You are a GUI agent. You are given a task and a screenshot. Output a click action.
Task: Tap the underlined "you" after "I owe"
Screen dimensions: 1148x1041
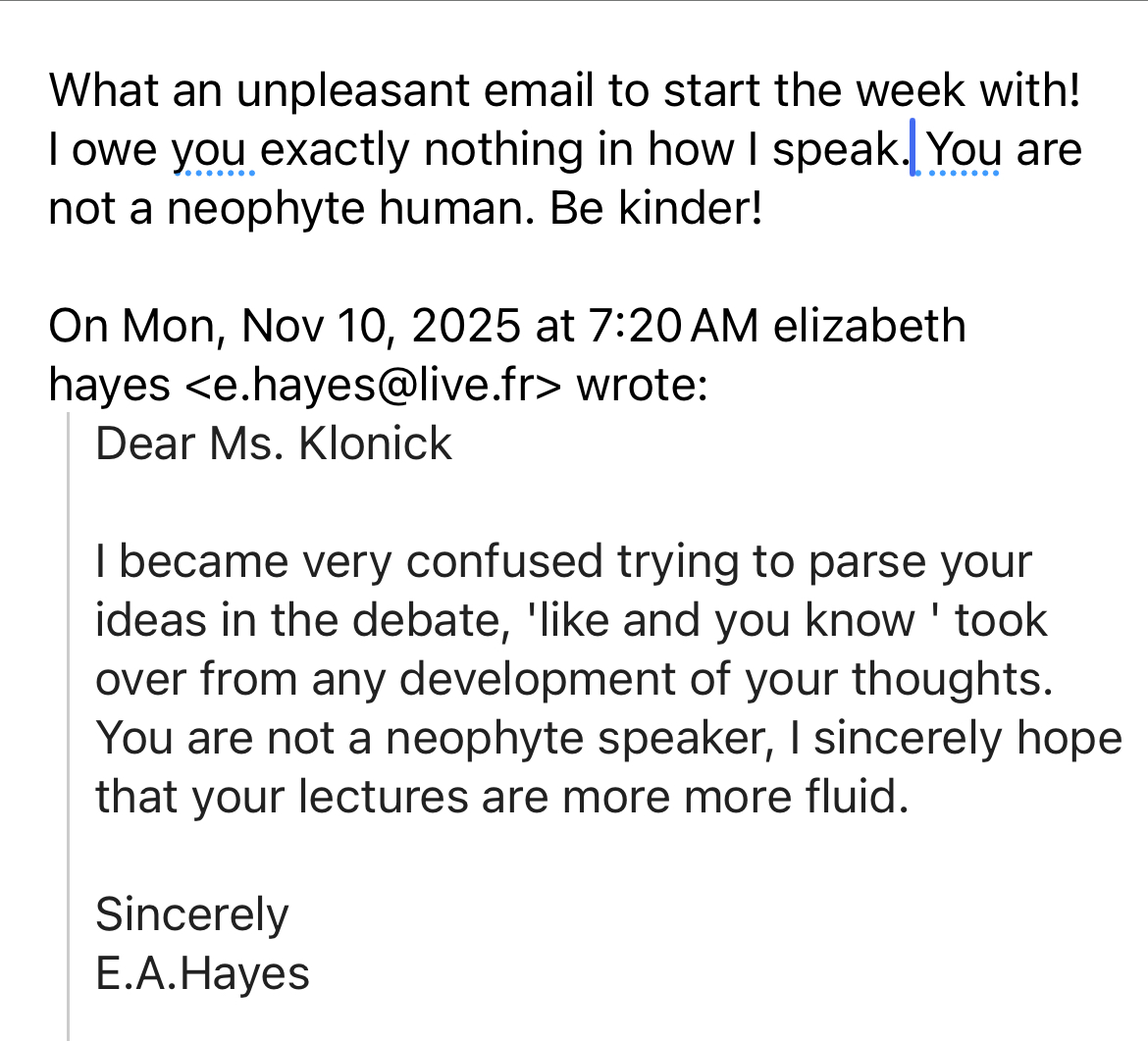pyautogui.click(x=213, y=150)
